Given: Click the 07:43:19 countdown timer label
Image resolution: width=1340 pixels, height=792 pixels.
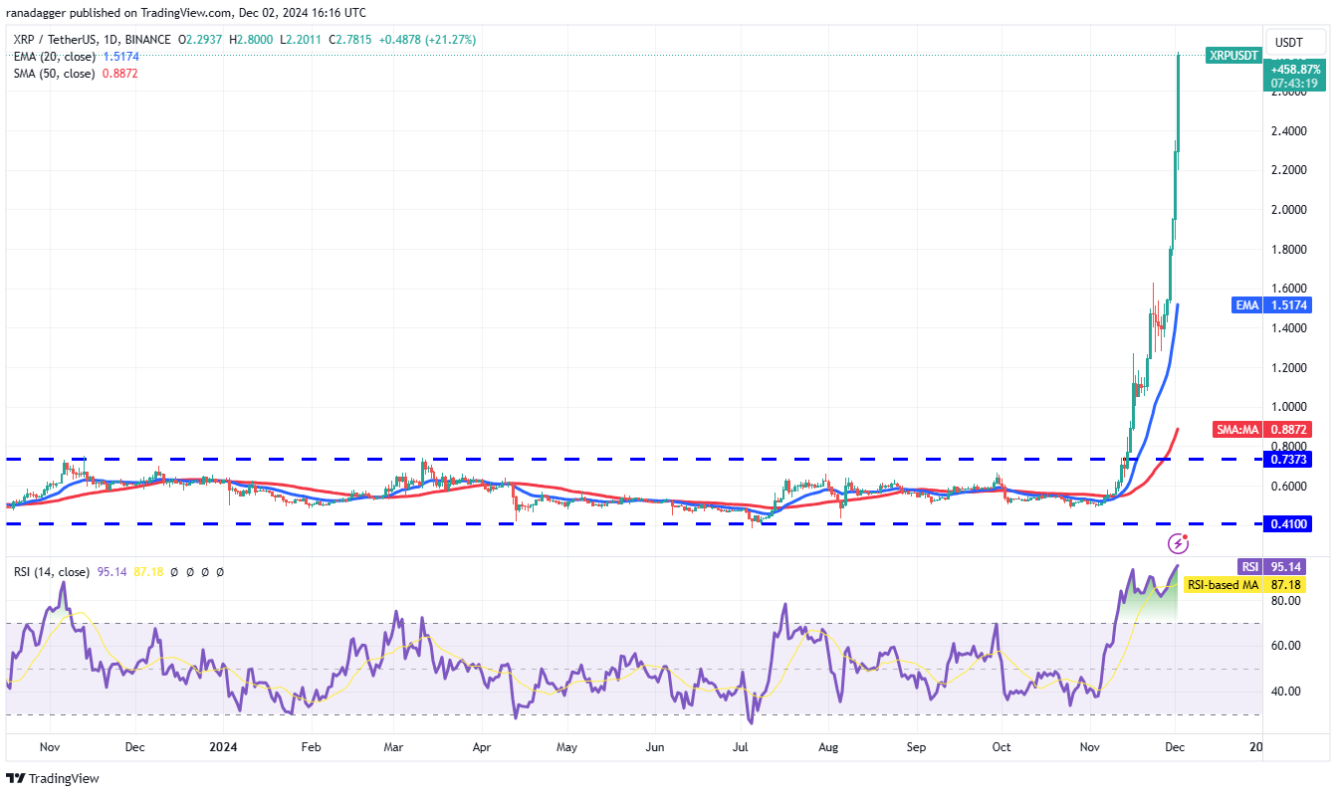Looking at the screenshot, I should [1292, 84].
